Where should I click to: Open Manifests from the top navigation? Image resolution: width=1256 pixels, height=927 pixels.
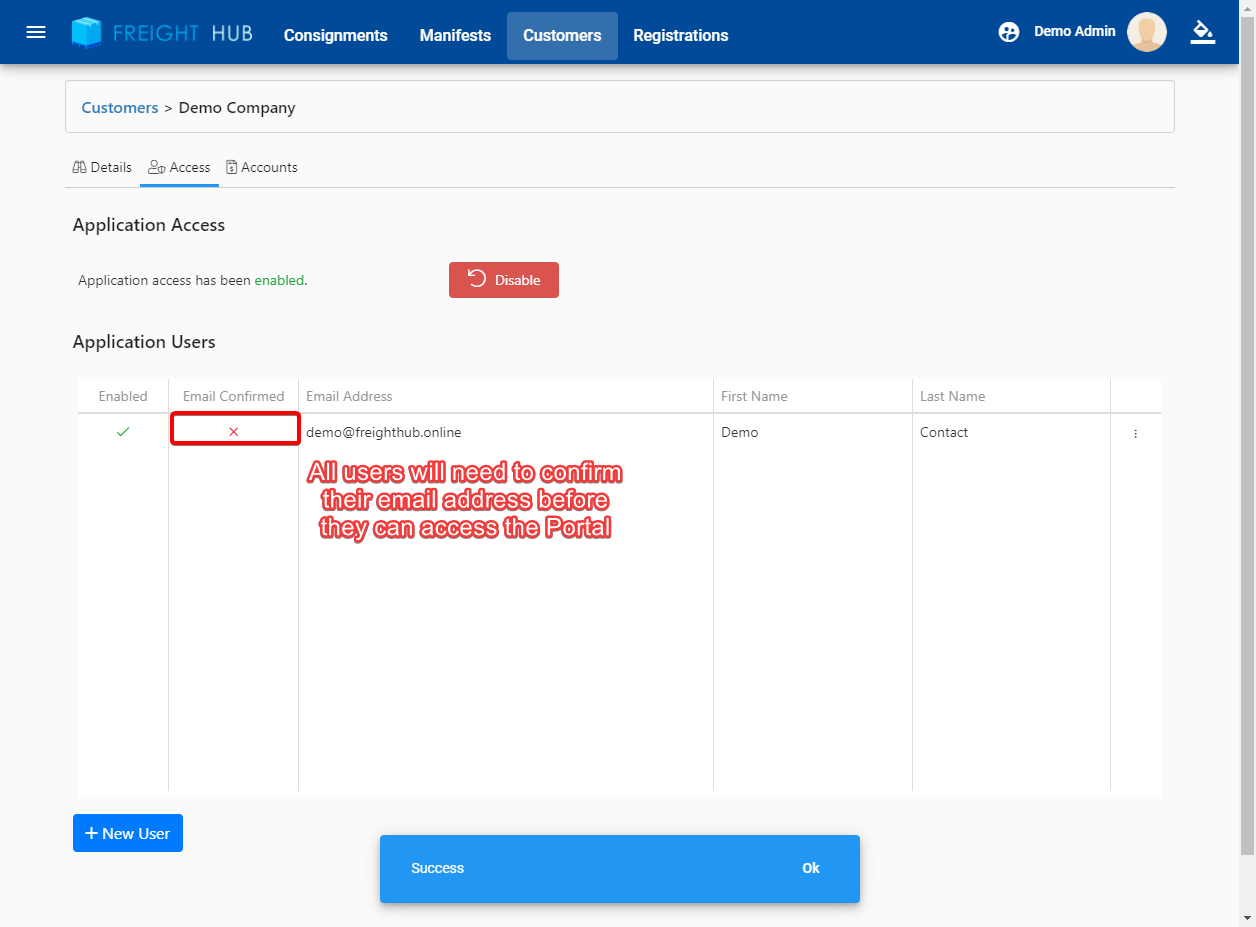coord(455,36)
